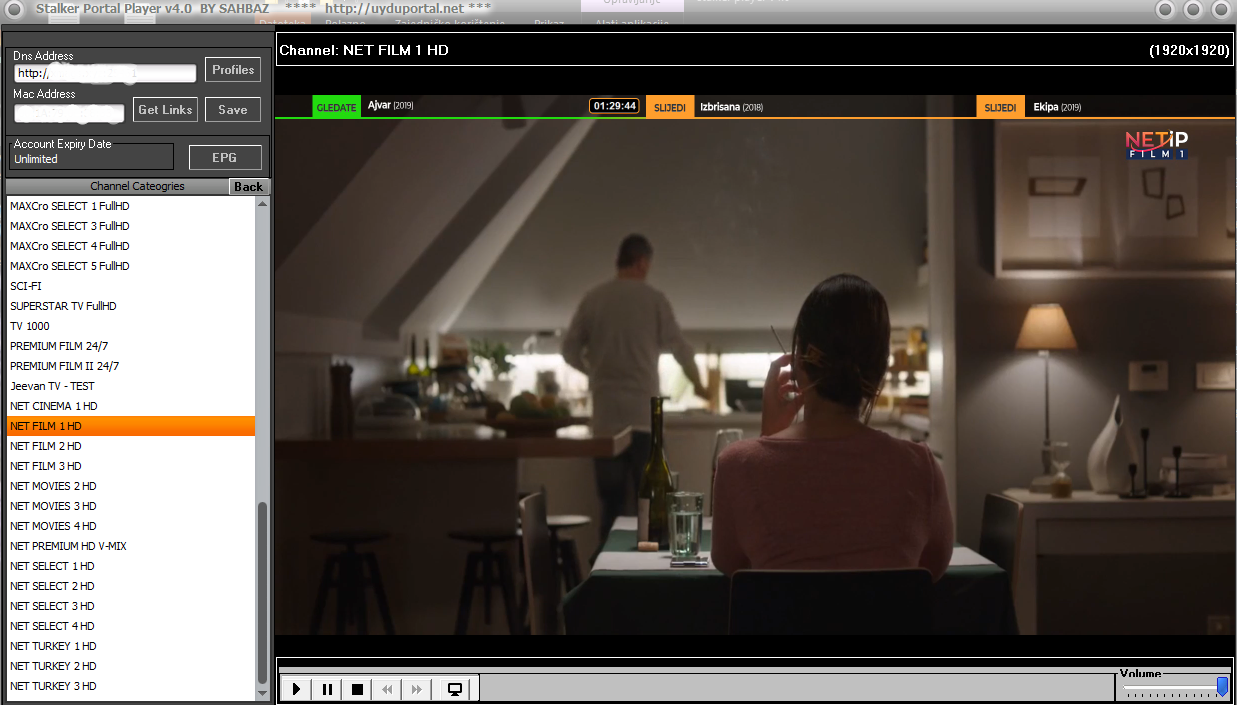Select the TV 1000 channel
1237x705 pixels.
point(131,326)
